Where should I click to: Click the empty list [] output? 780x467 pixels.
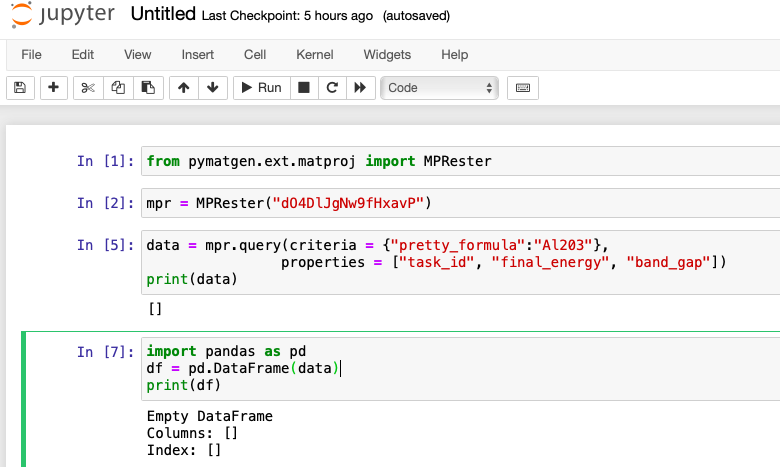[155, 309]
